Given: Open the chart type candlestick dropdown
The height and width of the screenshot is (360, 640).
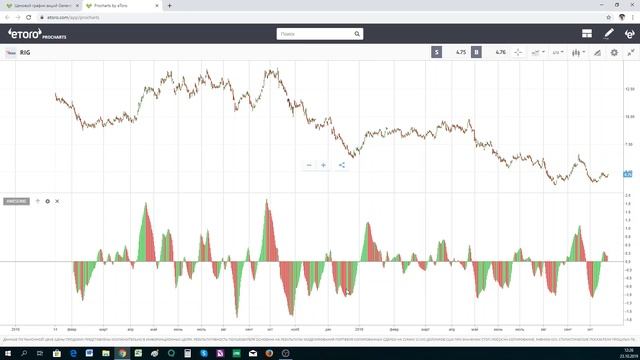Looking at the screenshot, I should pyautogui.click(x=578, y=52).
